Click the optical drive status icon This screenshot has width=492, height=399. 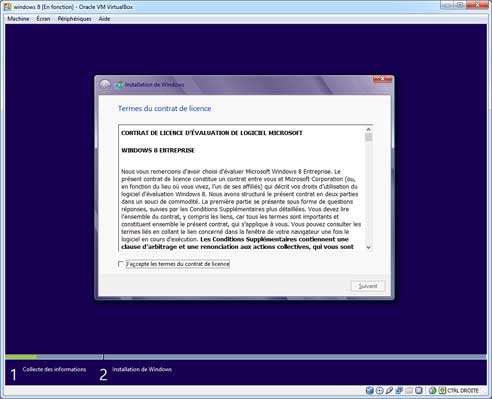(379, 390)
